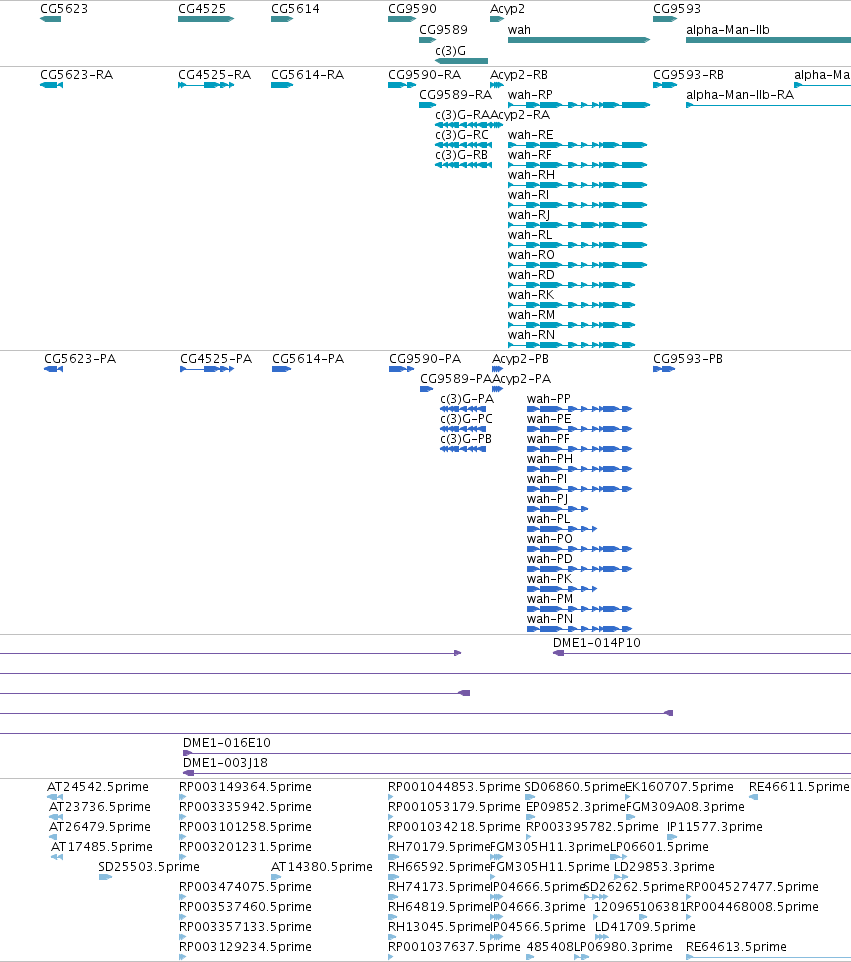
Task: Select the CG9593 gene label
Action: pos(677,9)
